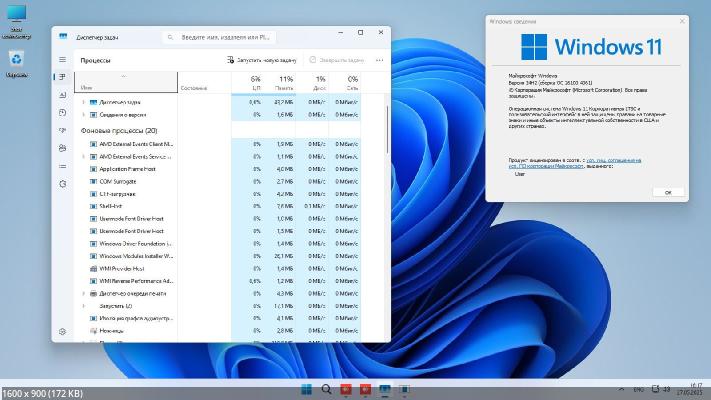Image resolution: width=711 pixels, height=400 pixels.
Task: Select Processes icon in Task Manager sidebar
Action: 63,77
